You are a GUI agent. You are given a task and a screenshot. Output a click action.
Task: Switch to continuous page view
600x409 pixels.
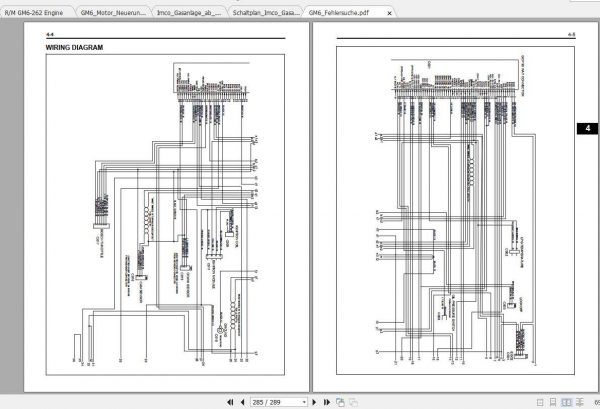tap(553, 402)
